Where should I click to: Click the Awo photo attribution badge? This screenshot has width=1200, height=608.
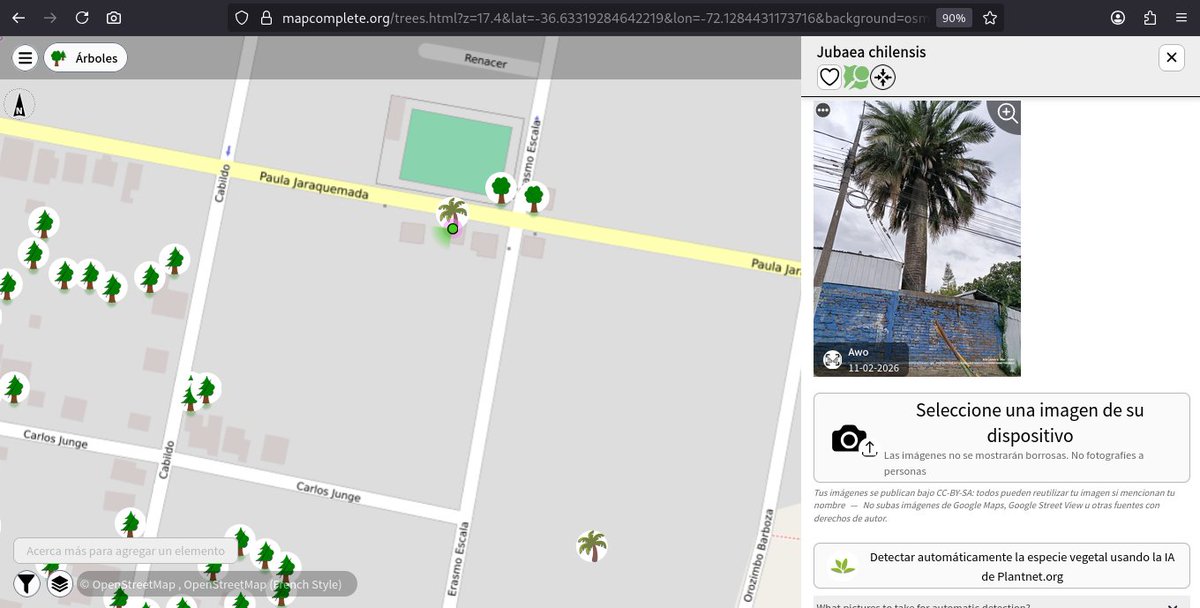click(861, 359)
